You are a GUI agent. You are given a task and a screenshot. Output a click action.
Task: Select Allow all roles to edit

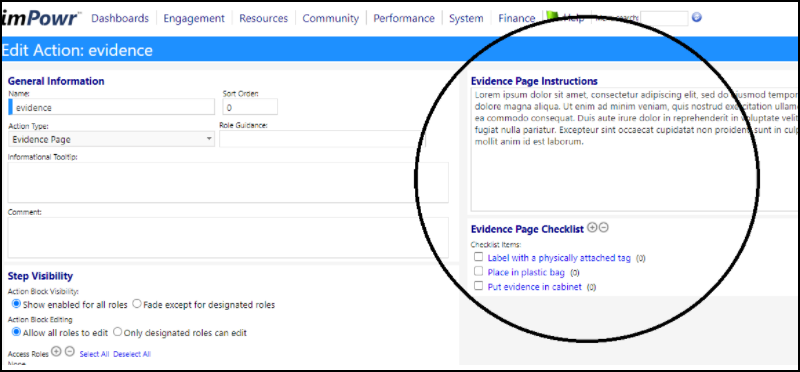pos(16,332)
